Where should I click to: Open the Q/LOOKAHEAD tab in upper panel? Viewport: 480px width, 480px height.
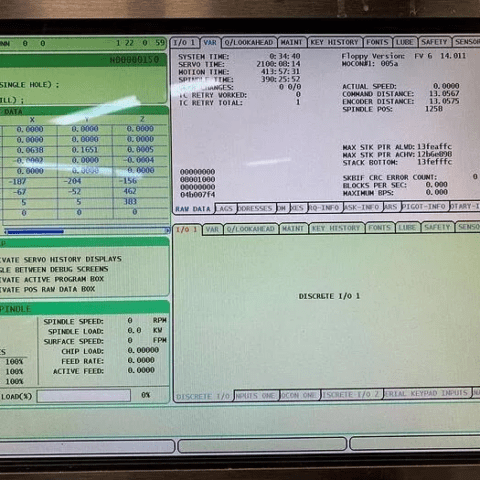click(249, 43)
